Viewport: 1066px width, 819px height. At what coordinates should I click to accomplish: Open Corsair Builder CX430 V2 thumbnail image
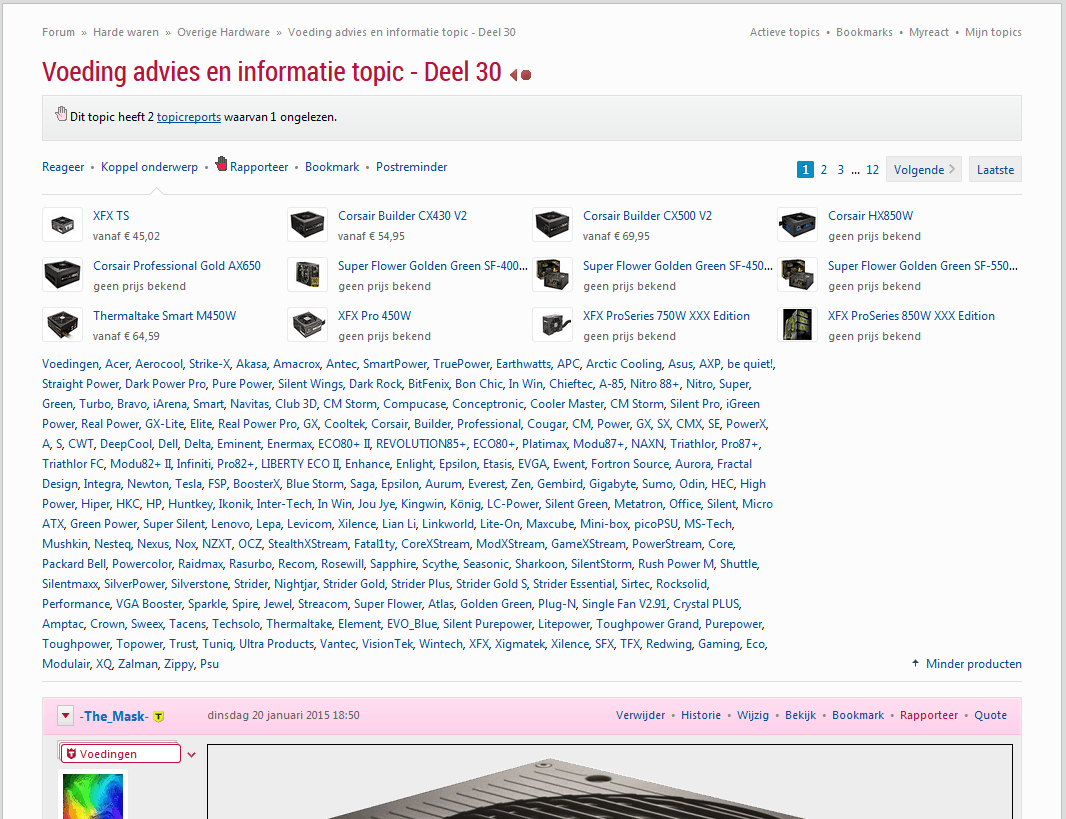coord(307,225)
